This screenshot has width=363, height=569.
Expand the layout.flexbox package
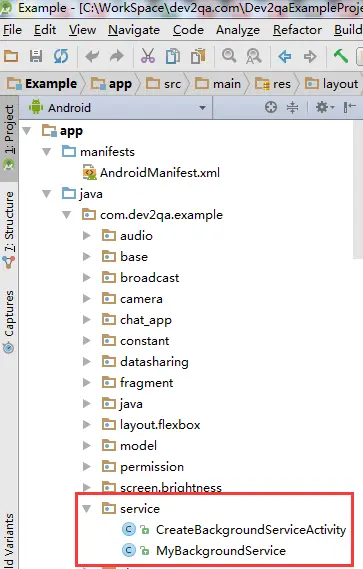coord(86,425)
